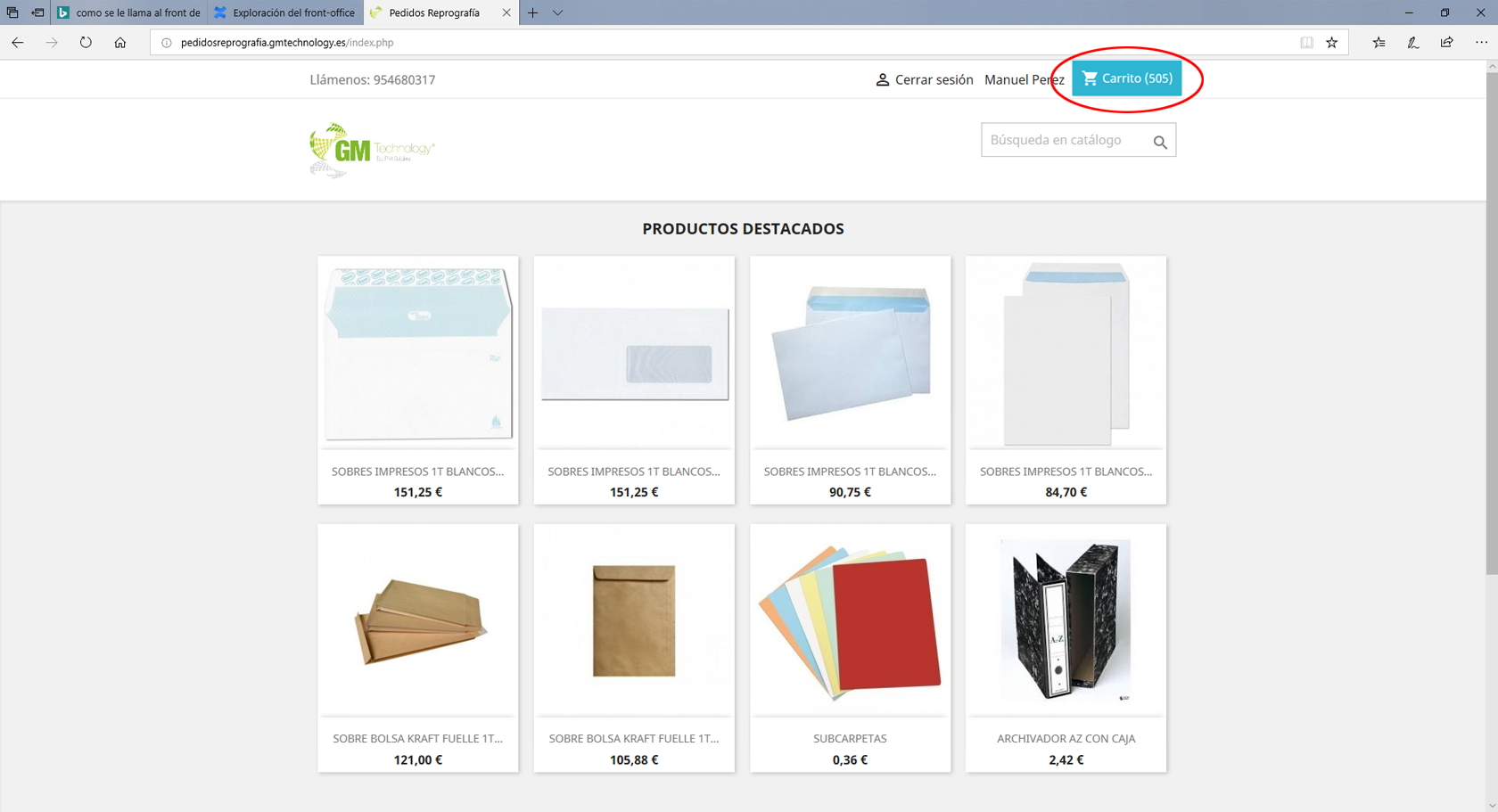Expand the tab preview chevron

(557, 12)
